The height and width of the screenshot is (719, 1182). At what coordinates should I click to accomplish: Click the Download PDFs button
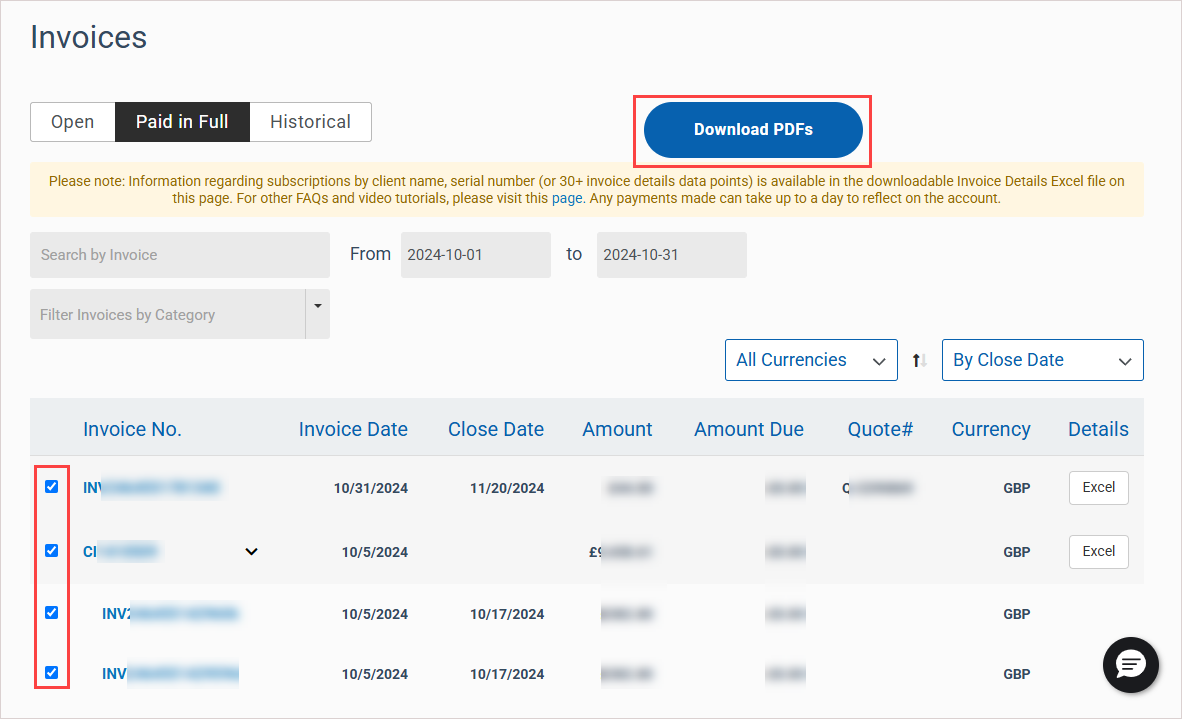coord(753,130)
